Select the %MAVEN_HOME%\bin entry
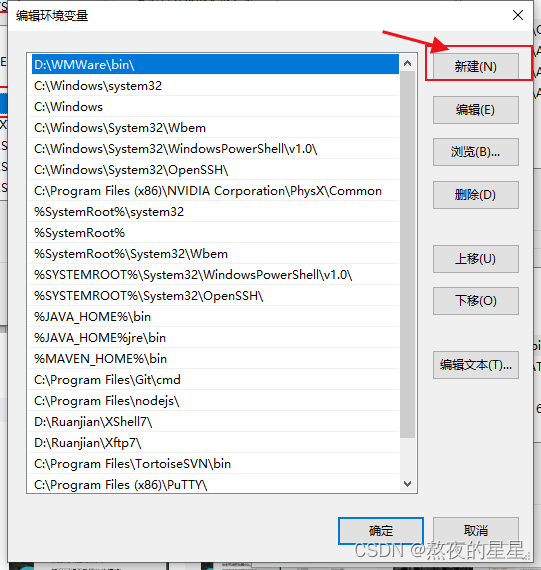 click(x=214, y=359)
